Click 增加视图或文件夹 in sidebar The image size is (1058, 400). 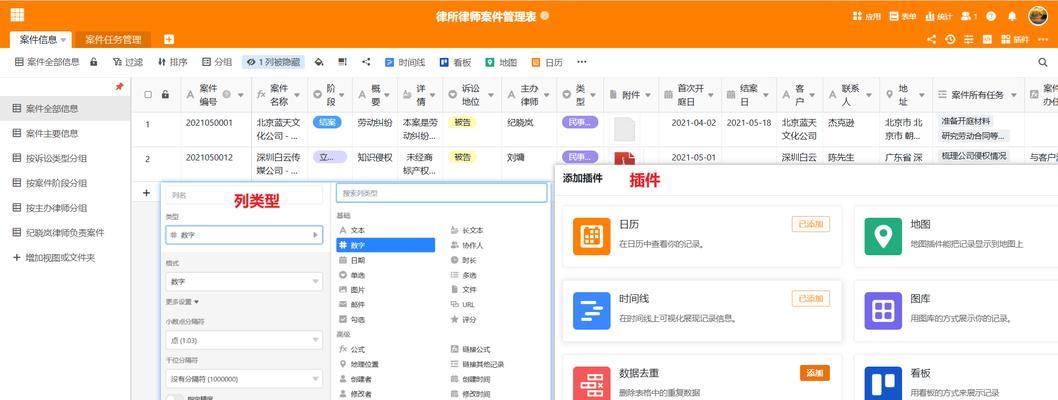click(54, 258)
